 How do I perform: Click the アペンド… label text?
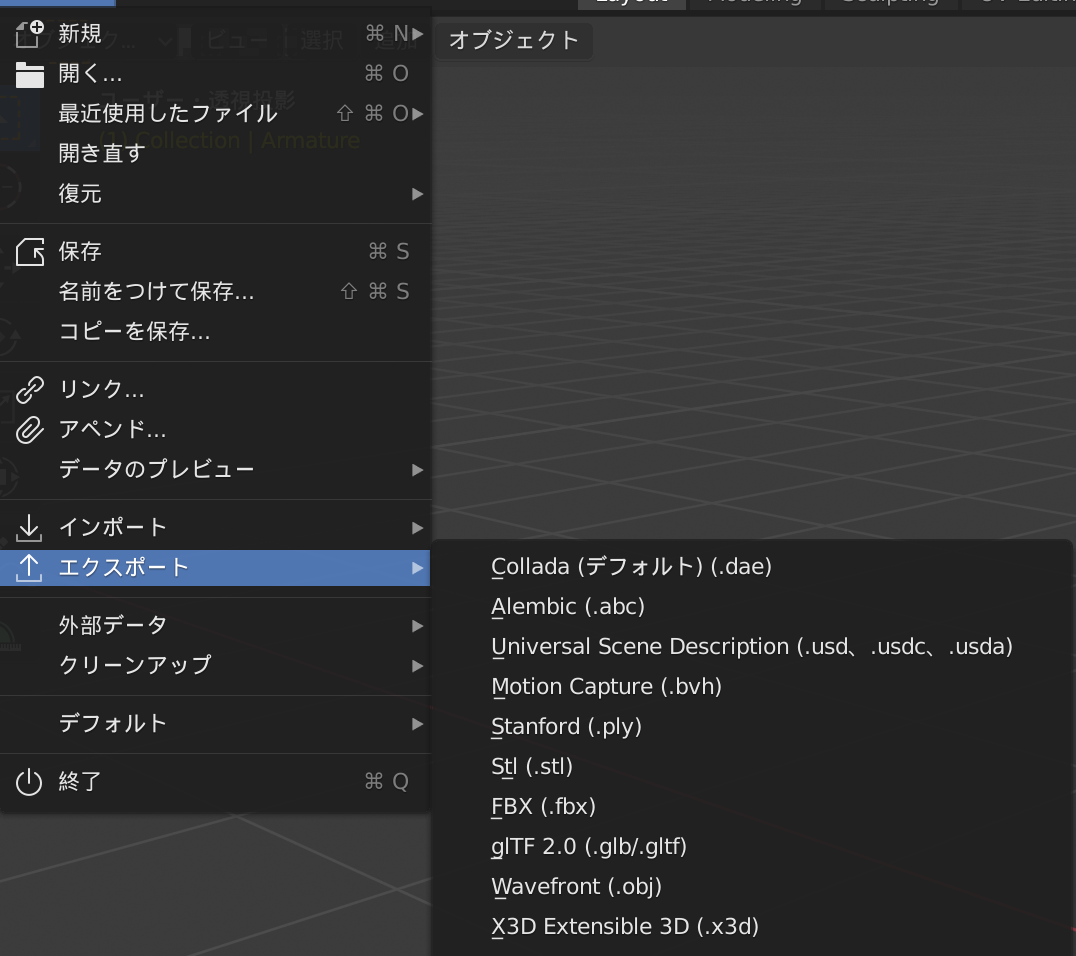coord(113,429)
